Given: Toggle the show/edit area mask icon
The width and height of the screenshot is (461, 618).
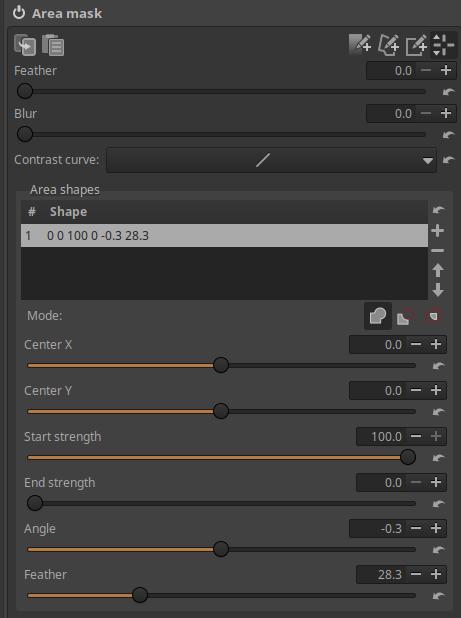Looking at the screenshot, I should click(x=443, y=44).
